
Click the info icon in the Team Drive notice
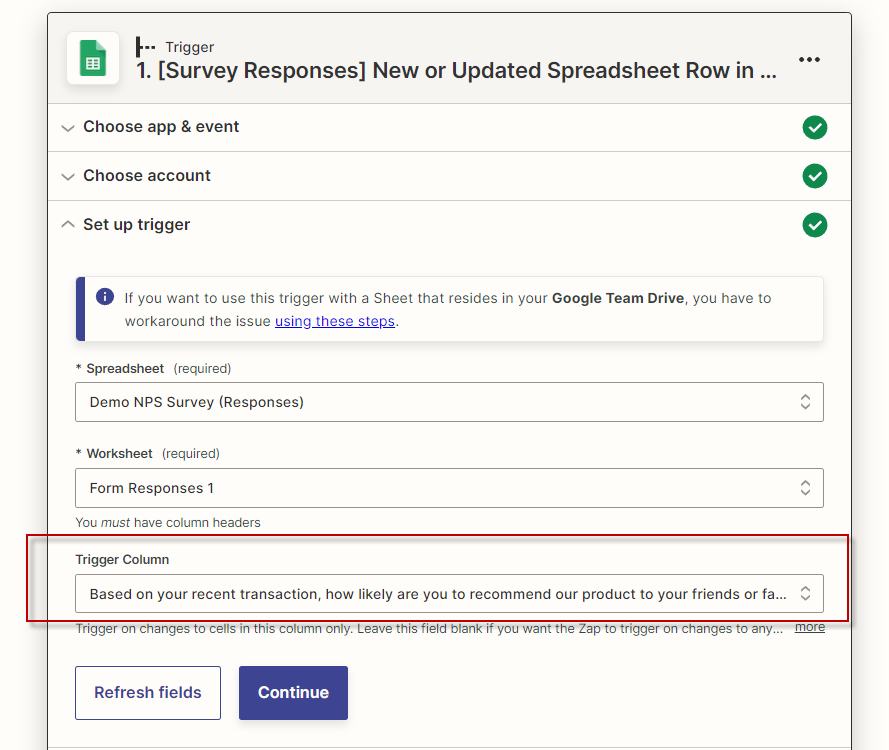pos(104,295)
